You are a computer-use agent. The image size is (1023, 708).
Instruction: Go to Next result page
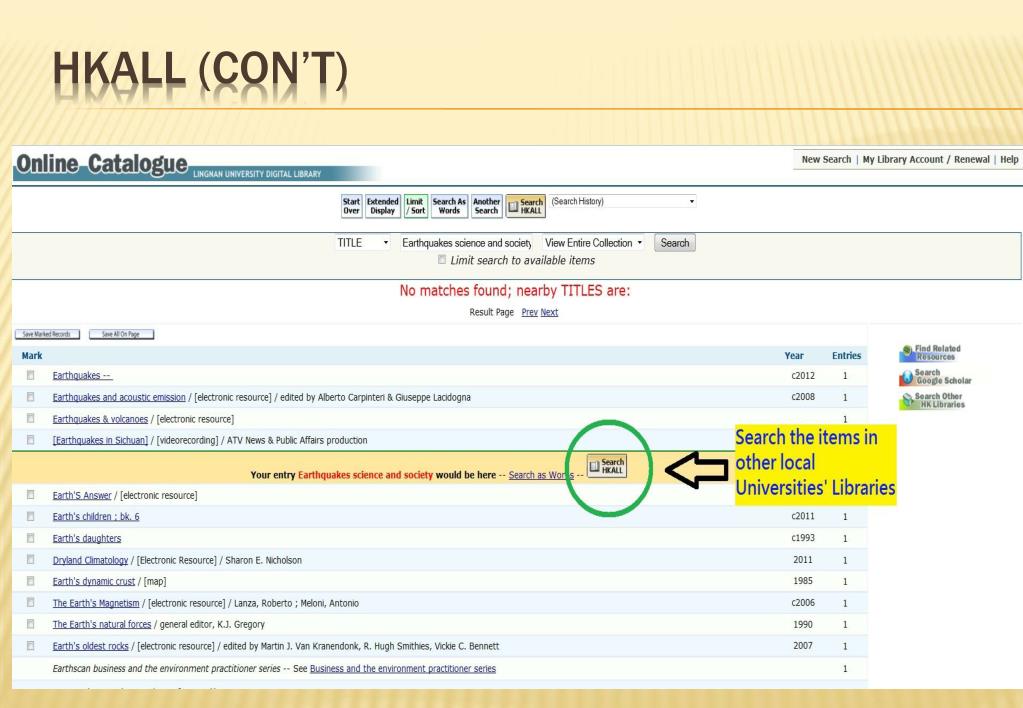pyautogui.click(x=549, y=313)
